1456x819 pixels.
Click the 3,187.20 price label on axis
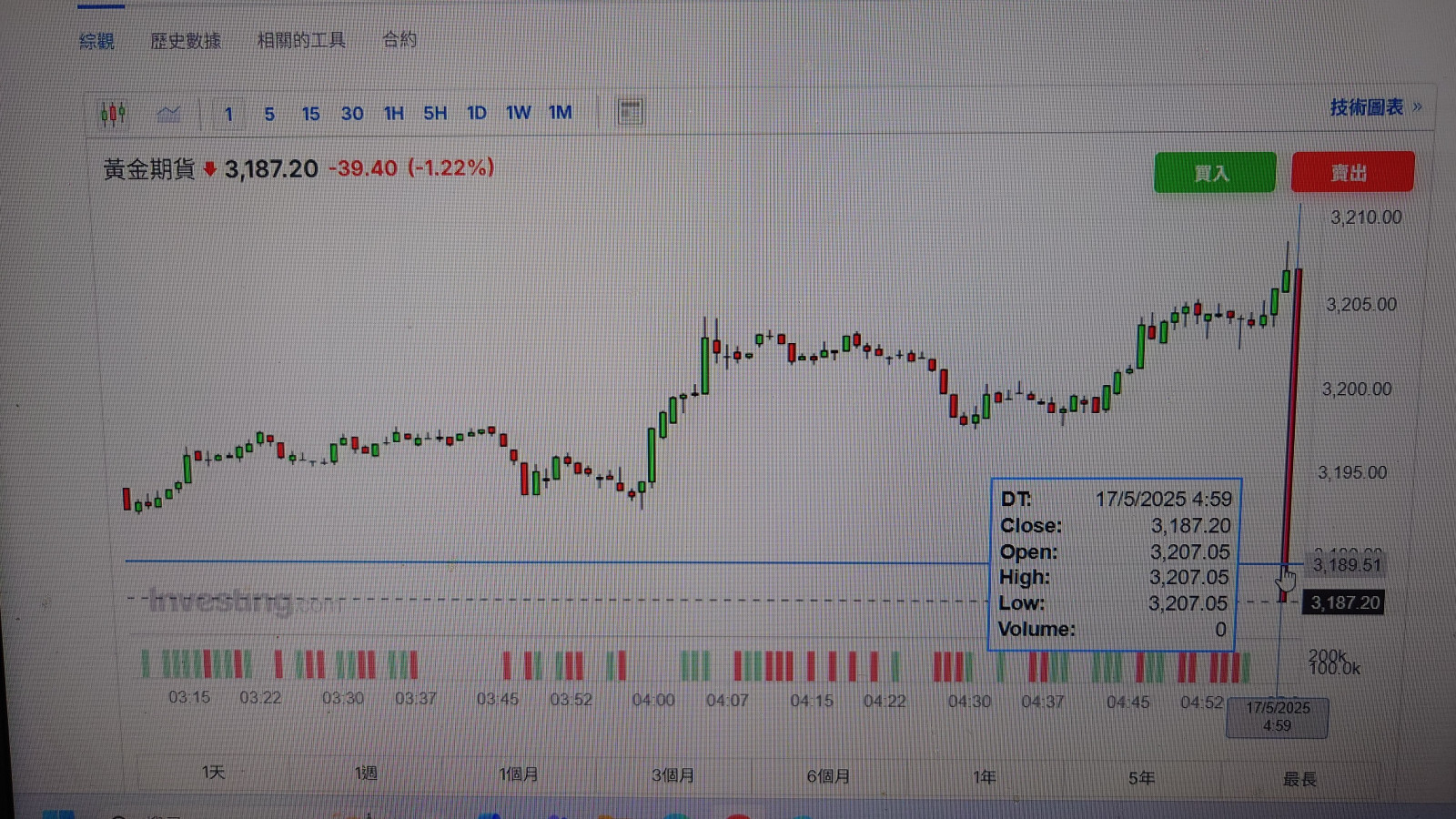[1344, 602]
